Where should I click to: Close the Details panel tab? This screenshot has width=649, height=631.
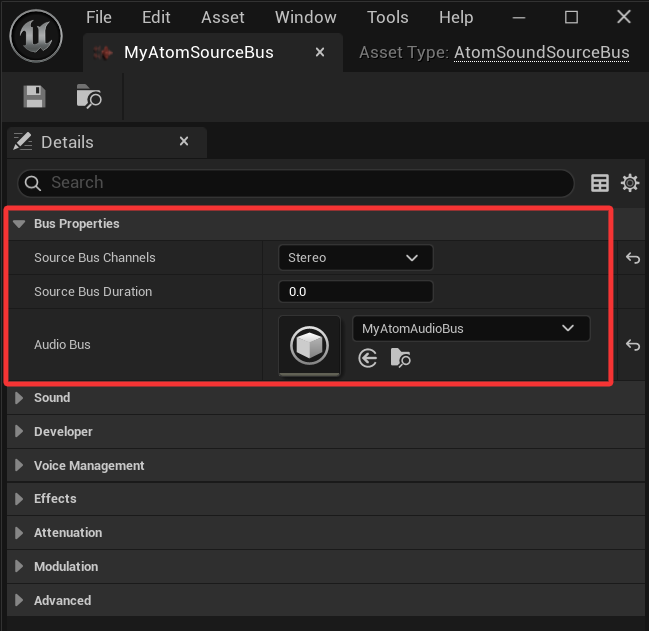click(x=184, y=142)
